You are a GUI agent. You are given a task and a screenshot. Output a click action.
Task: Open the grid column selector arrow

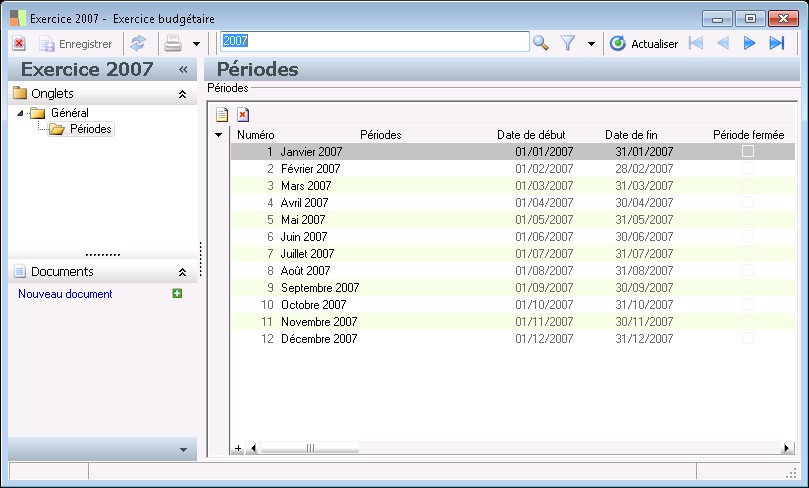click(x=219, y=135)
